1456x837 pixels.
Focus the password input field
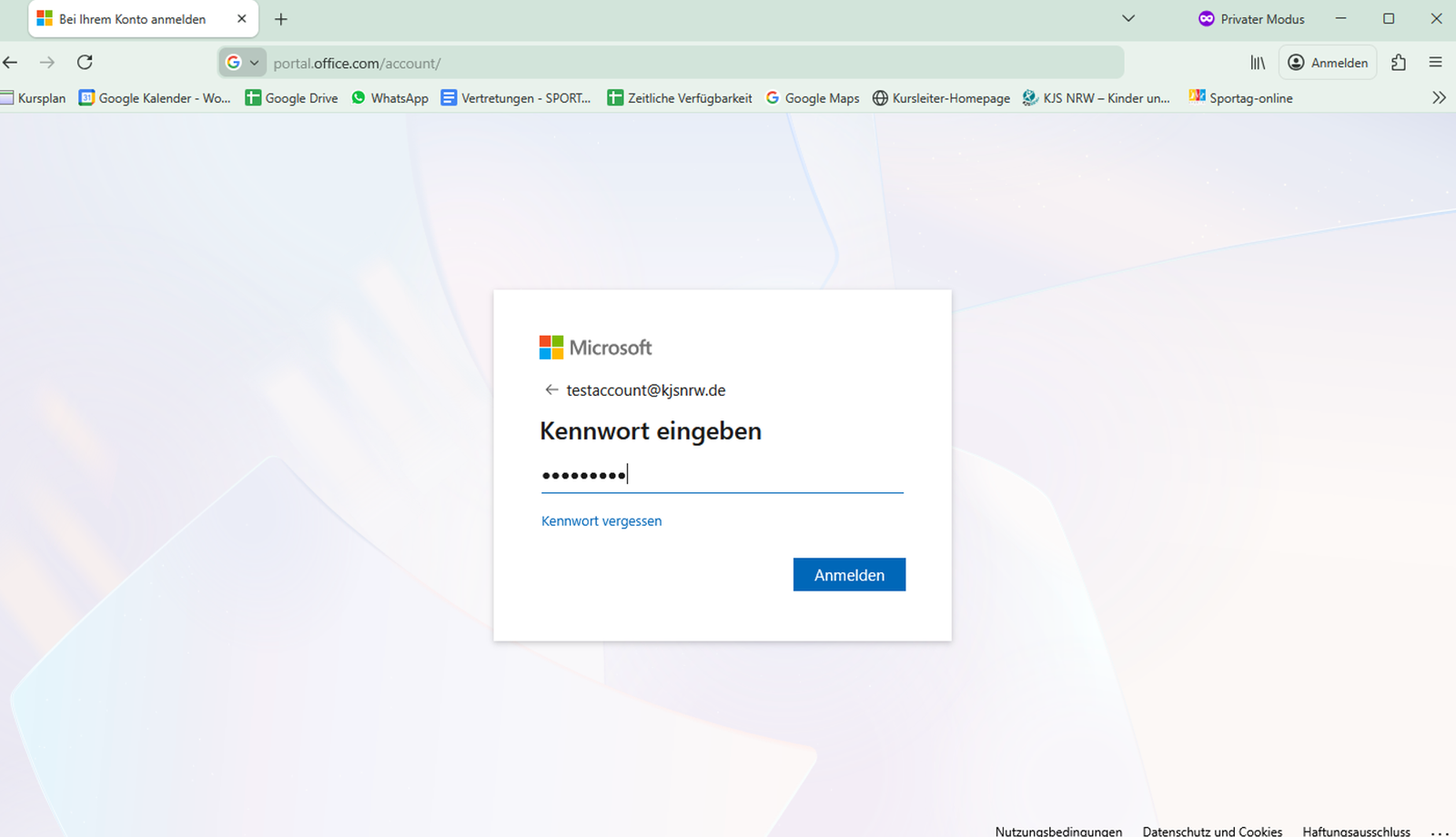pos(722,475)
